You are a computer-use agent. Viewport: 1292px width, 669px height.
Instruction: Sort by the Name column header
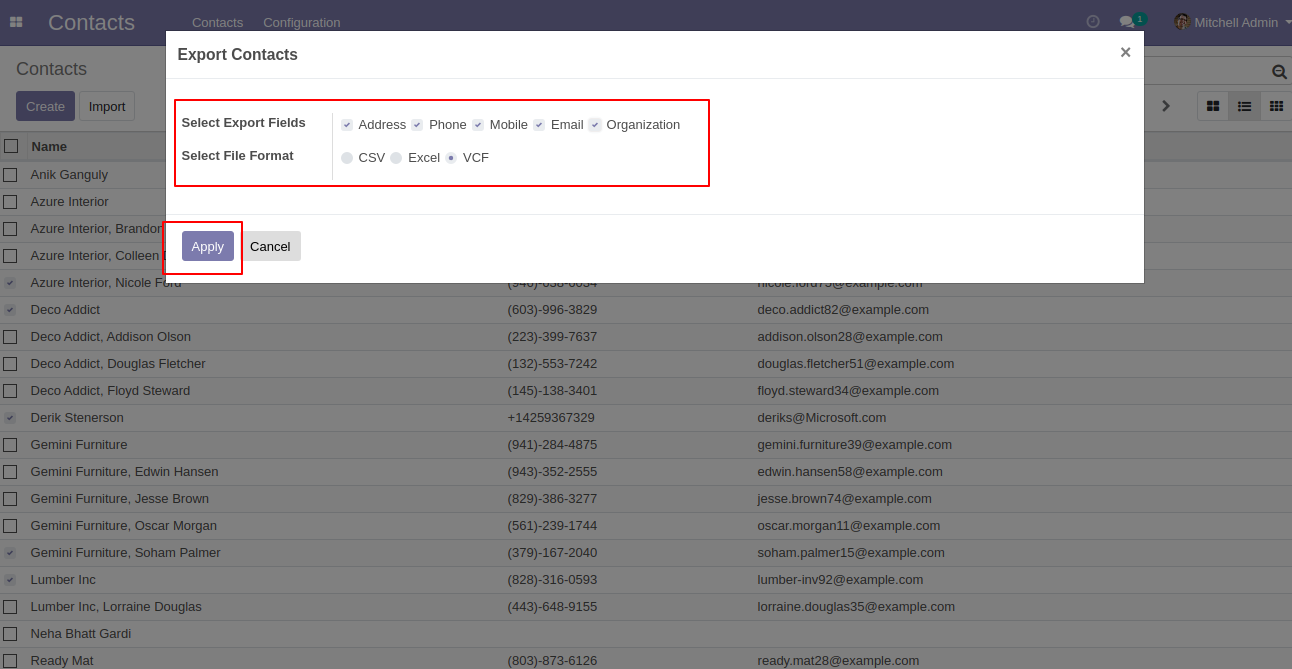point(49,146)
